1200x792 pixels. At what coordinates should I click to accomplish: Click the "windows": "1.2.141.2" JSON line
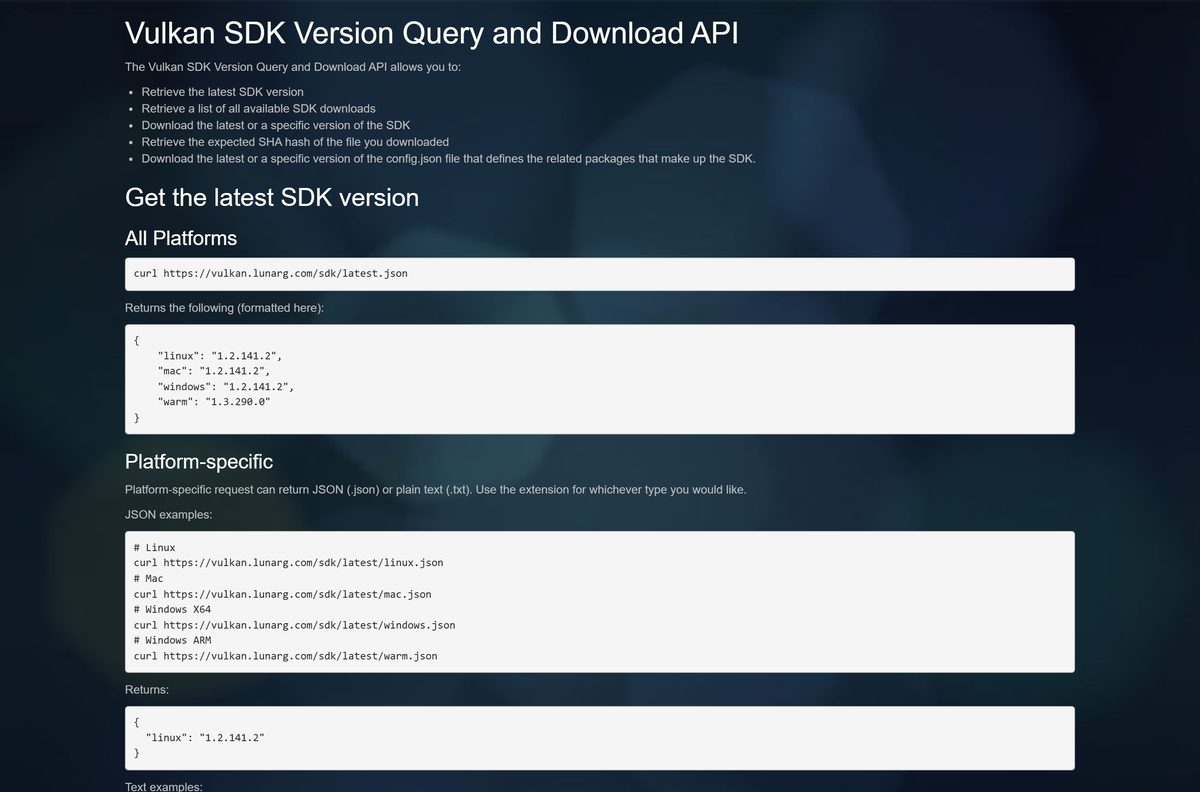pos(225,386)
